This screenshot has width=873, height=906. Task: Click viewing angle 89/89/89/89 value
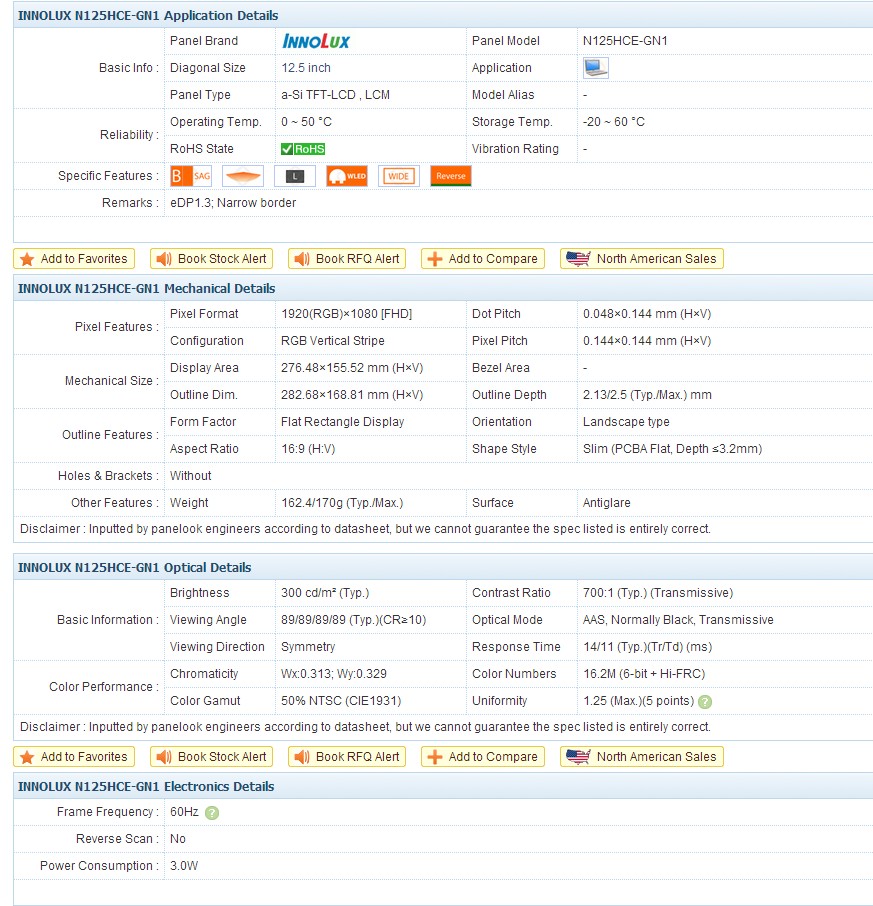(354, 620)
